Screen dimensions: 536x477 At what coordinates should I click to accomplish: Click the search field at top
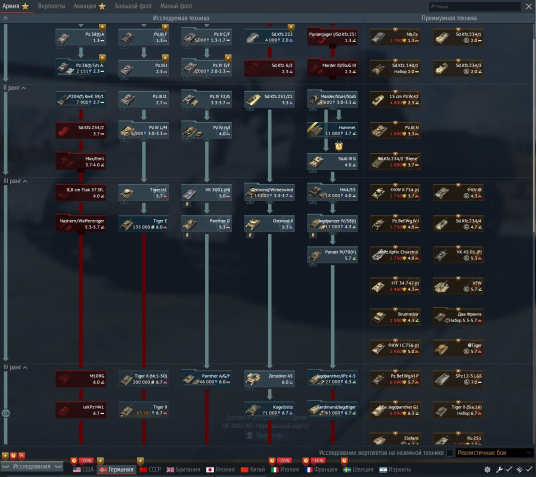click(475, 6)
